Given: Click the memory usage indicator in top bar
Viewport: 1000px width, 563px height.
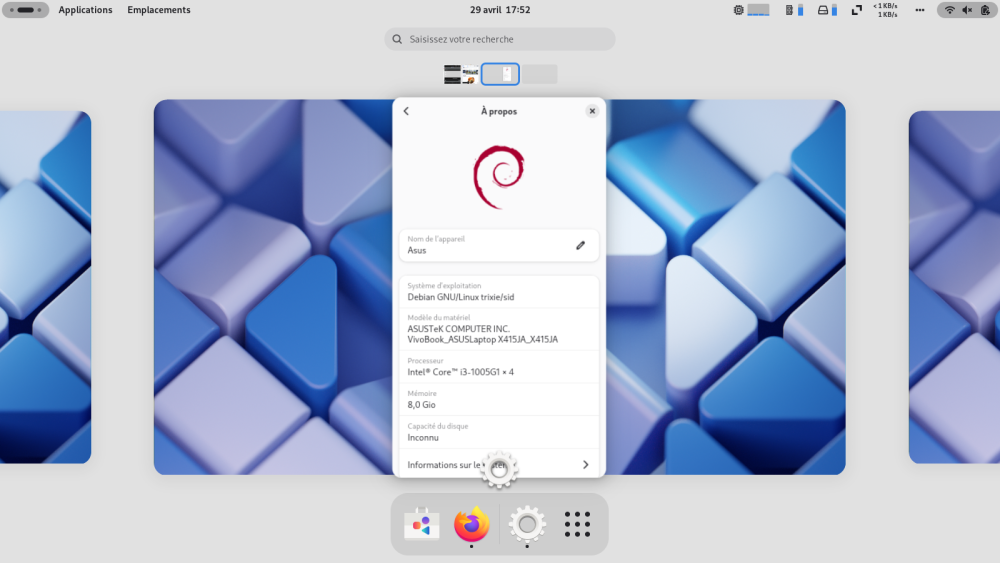Looking at the screenshot, I should 794,10.
